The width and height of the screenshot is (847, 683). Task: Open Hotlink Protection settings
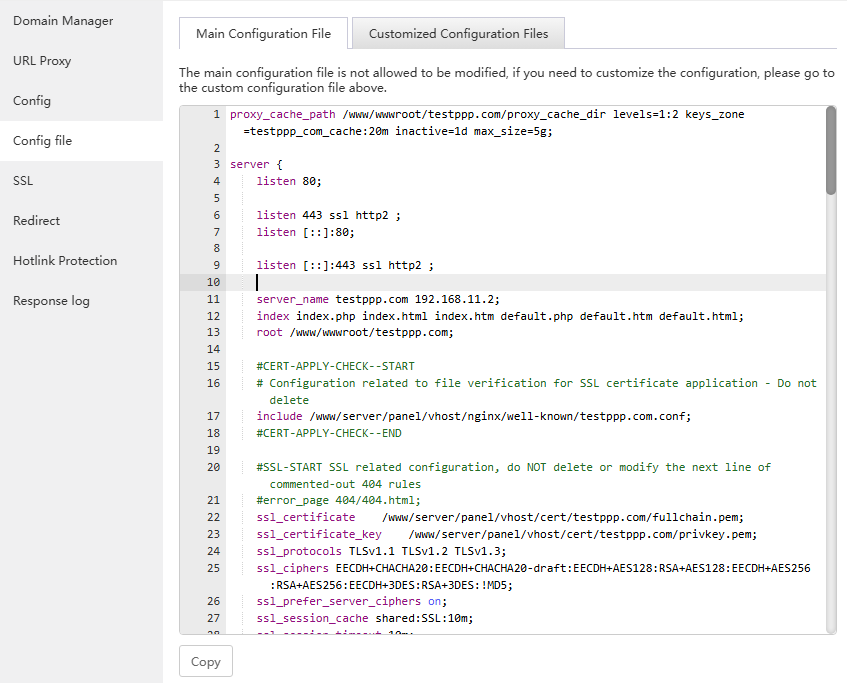pos(65,261)
